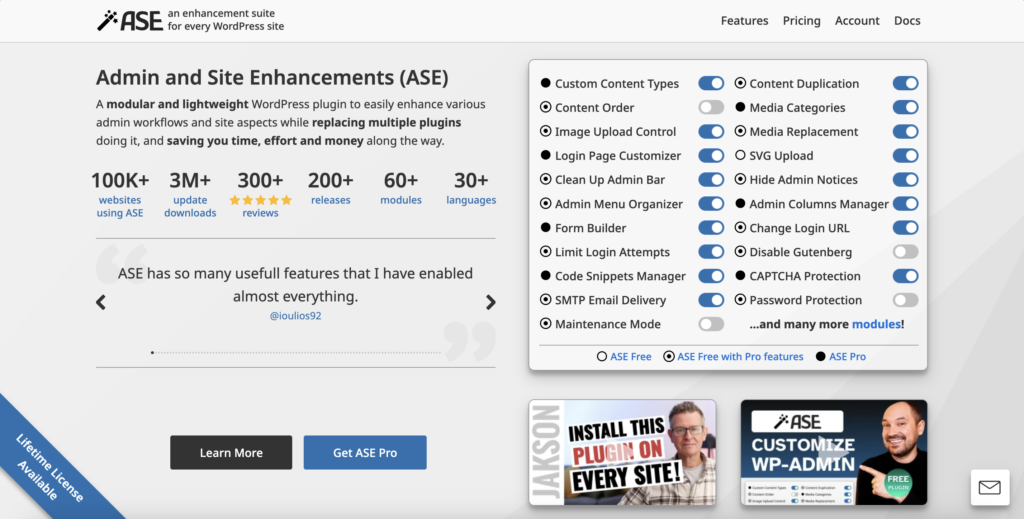Toggle Change Login URL switch
The width and height of the screenshot is (1024, 519).
click(905, 228)
